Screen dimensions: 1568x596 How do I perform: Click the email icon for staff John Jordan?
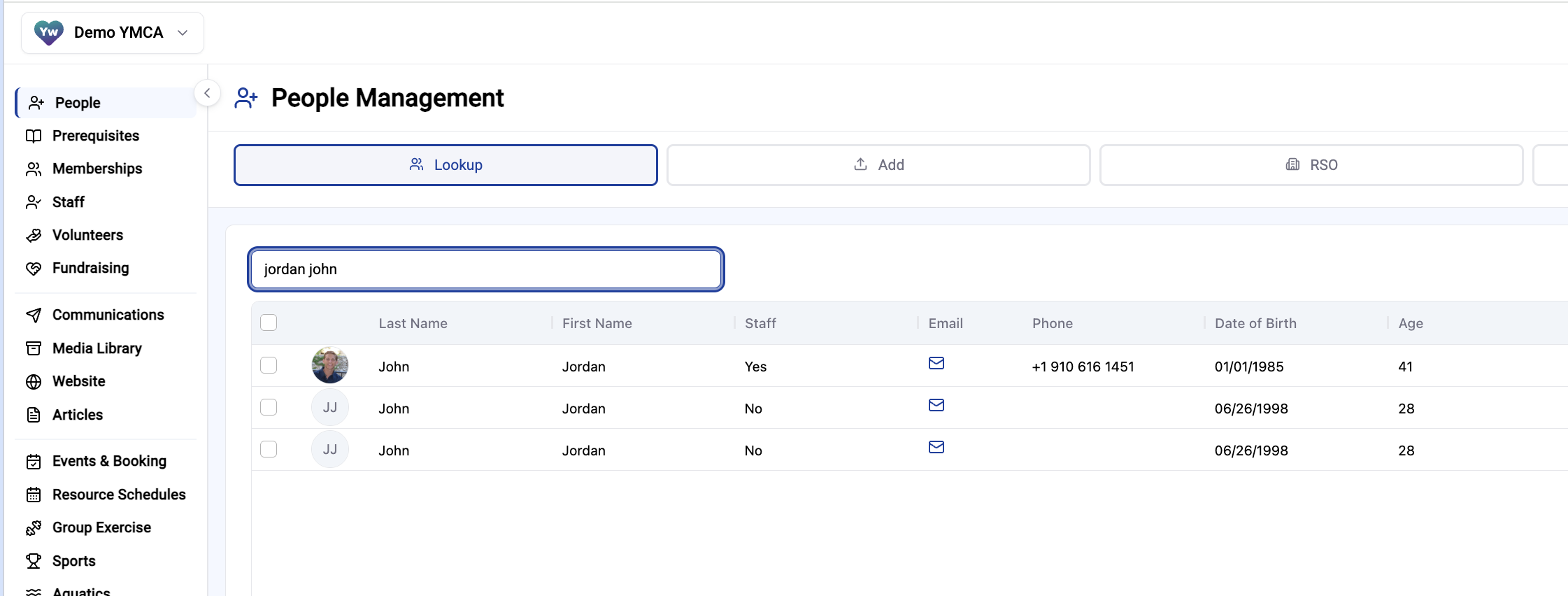pos(936,363)
